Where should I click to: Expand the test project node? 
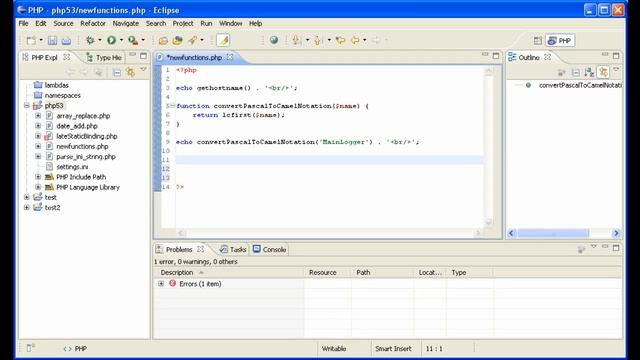(x=27, y=197)
